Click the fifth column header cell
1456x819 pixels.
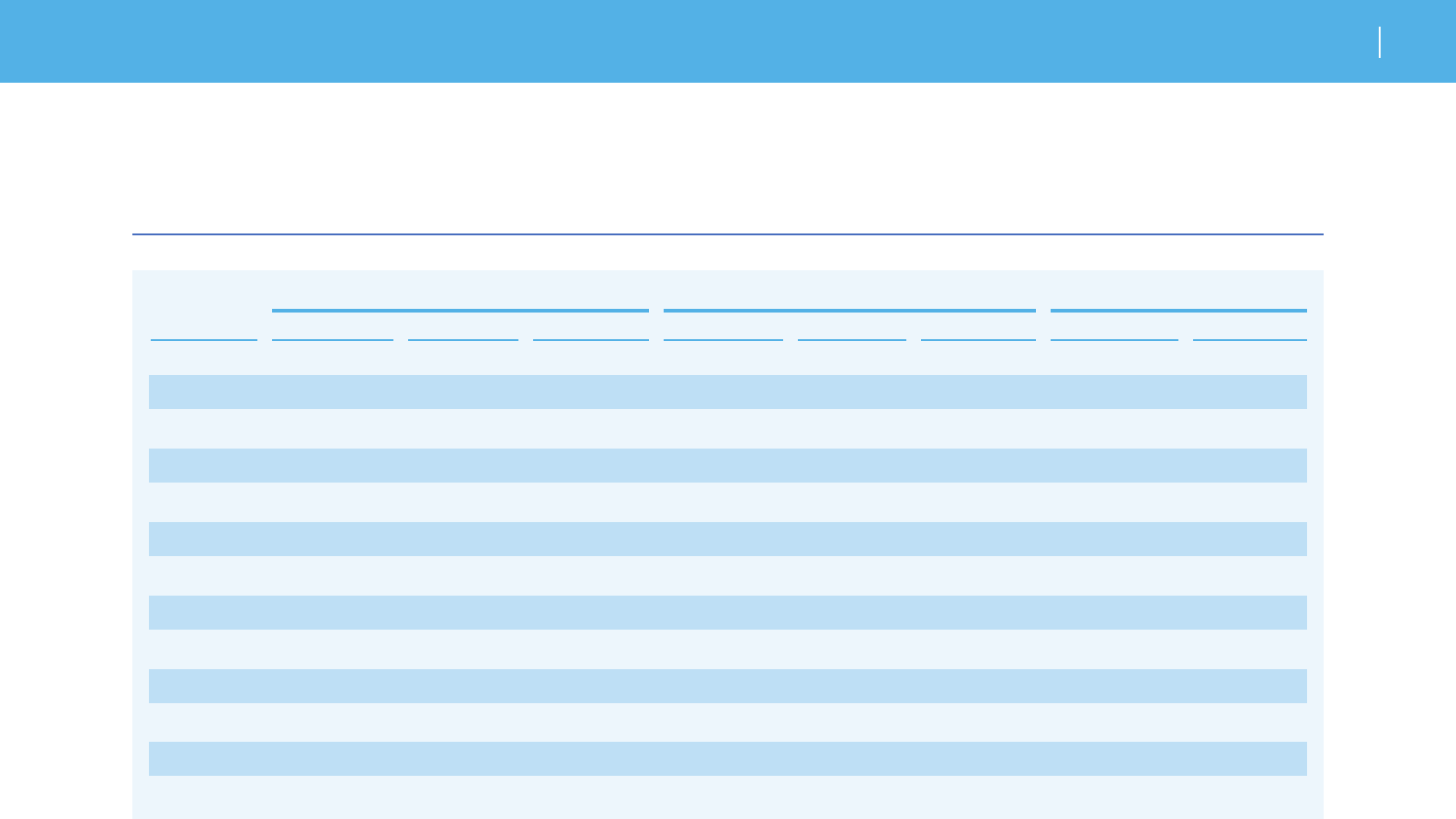pos(722,329)
